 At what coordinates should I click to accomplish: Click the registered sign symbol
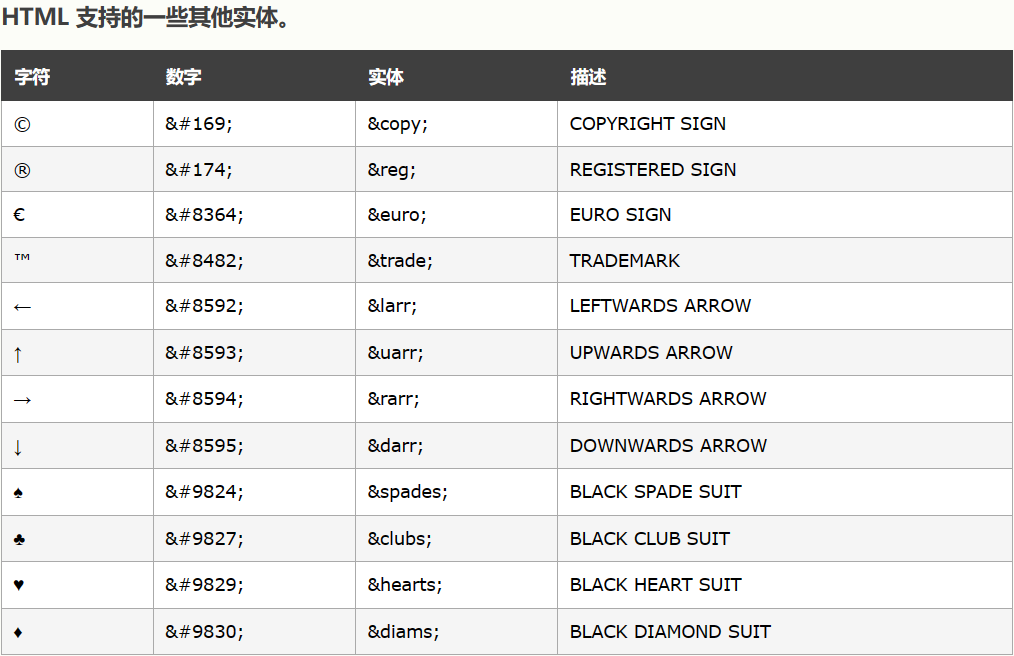(x=22, y=170)
